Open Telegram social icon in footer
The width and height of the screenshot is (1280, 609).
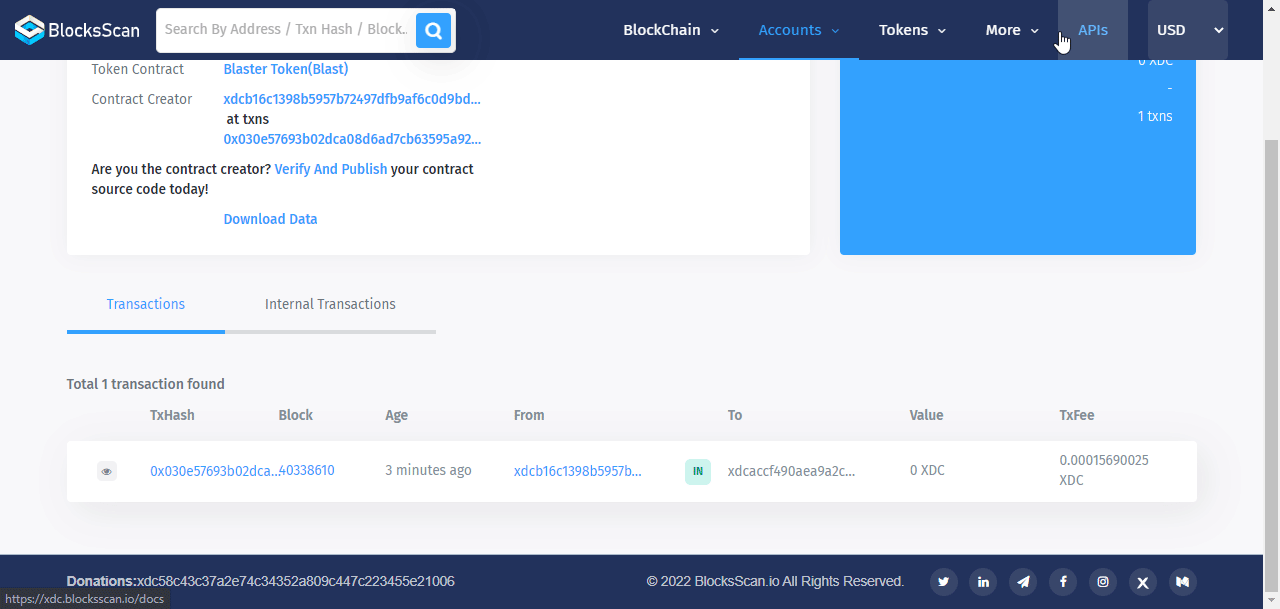coord(1023,581)
